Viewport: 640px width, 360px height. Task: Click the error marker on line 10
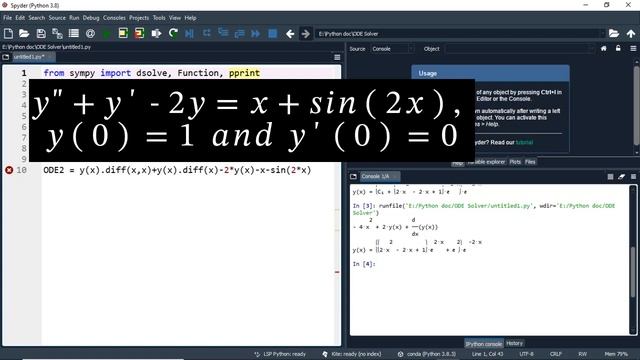9,170
